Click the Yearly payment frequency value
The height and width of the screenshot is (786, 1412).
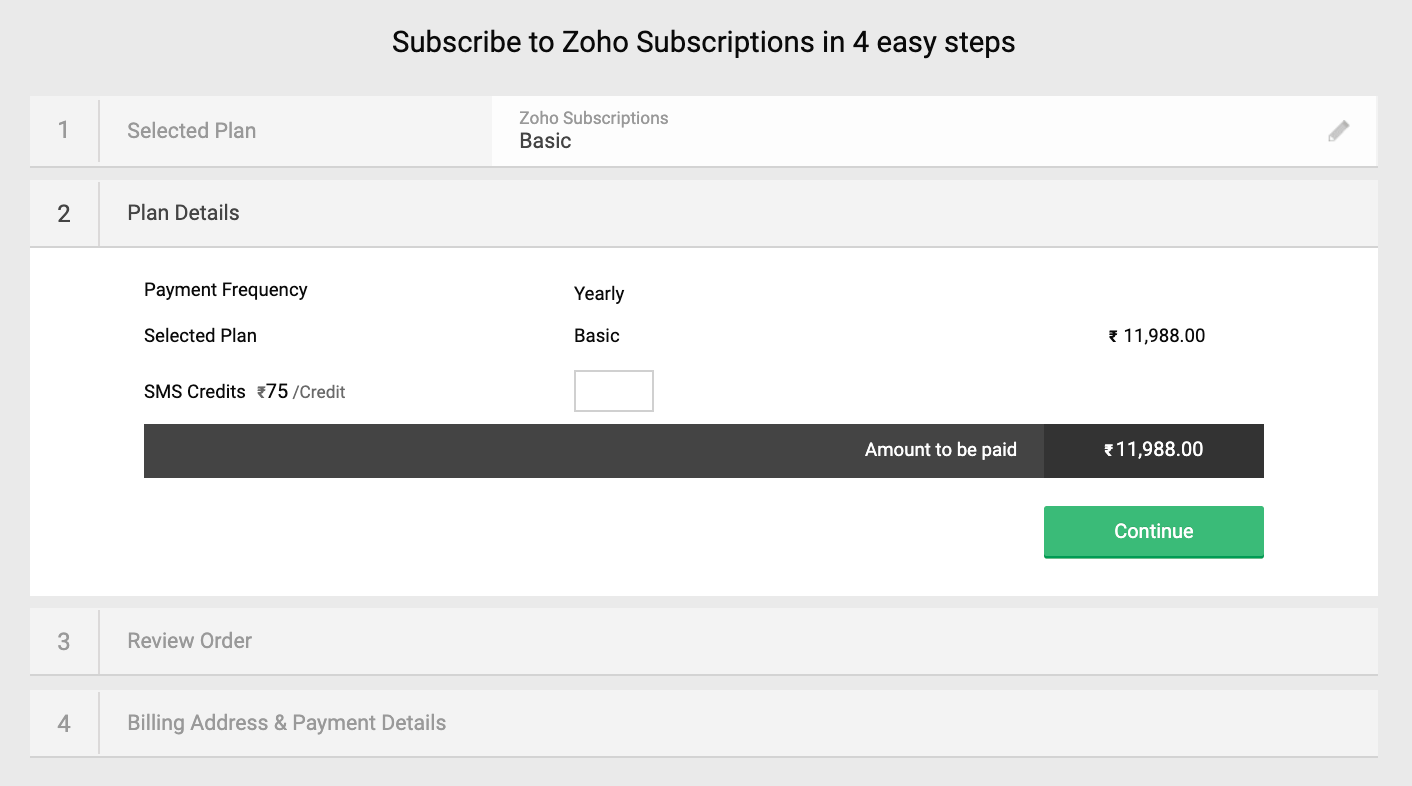tap(599, 294)
